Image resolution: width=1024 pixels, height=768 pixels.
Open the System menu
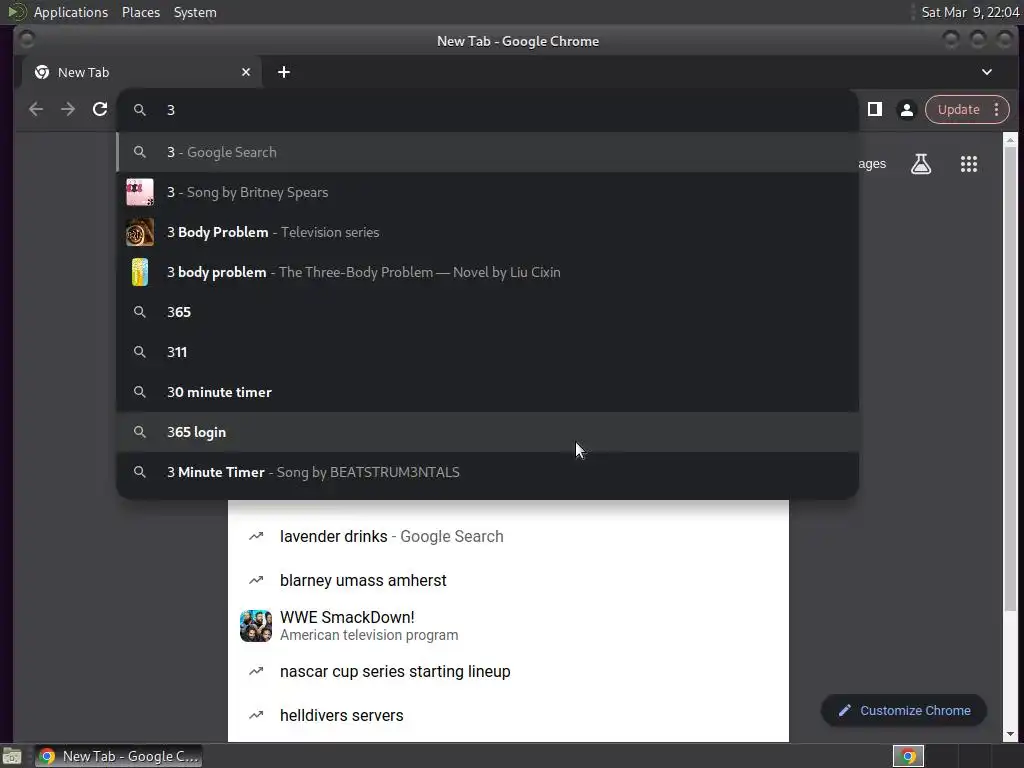pos(195,12)
